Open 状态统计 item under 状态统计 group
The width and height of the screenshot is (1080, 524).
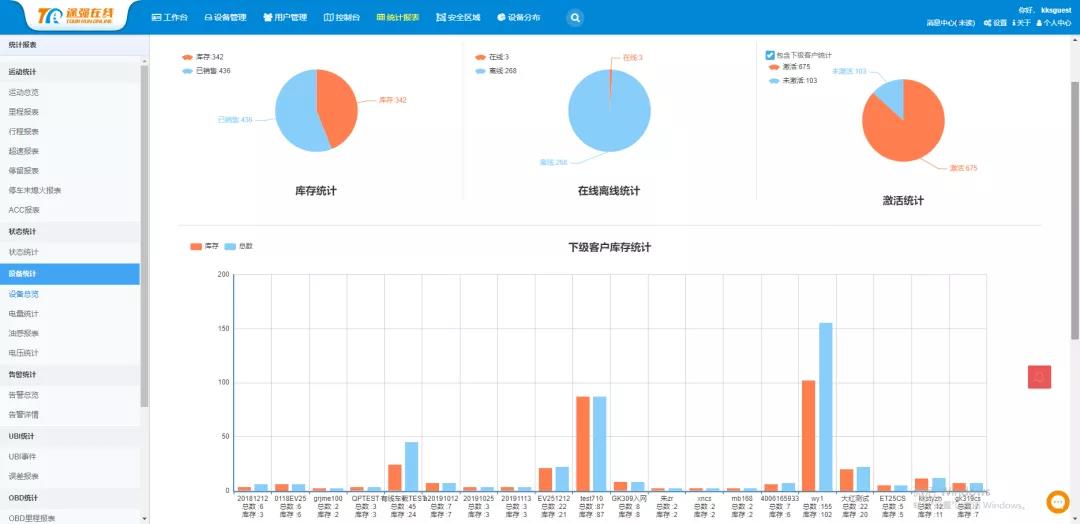pyautogui.click(x=23, y=252)
